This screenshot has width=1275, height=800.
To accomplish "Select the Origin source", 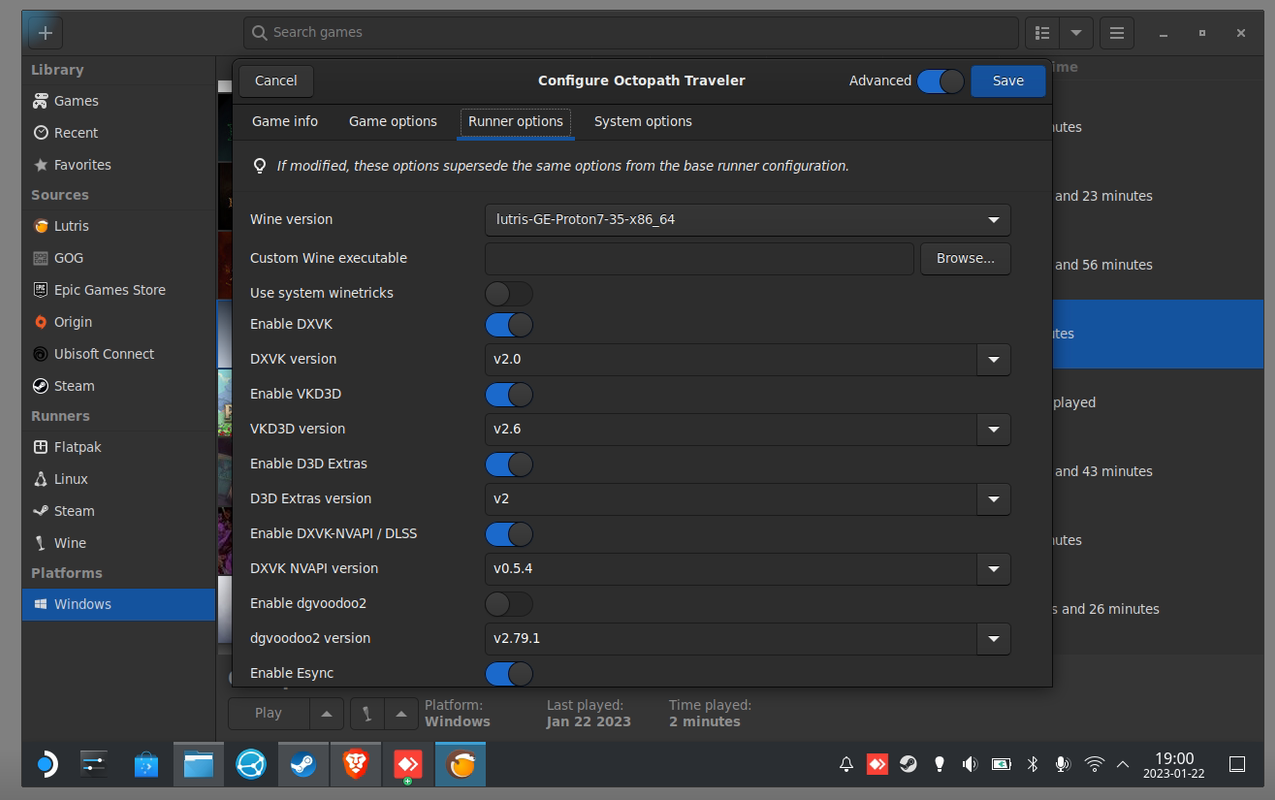I will point(118,322).
